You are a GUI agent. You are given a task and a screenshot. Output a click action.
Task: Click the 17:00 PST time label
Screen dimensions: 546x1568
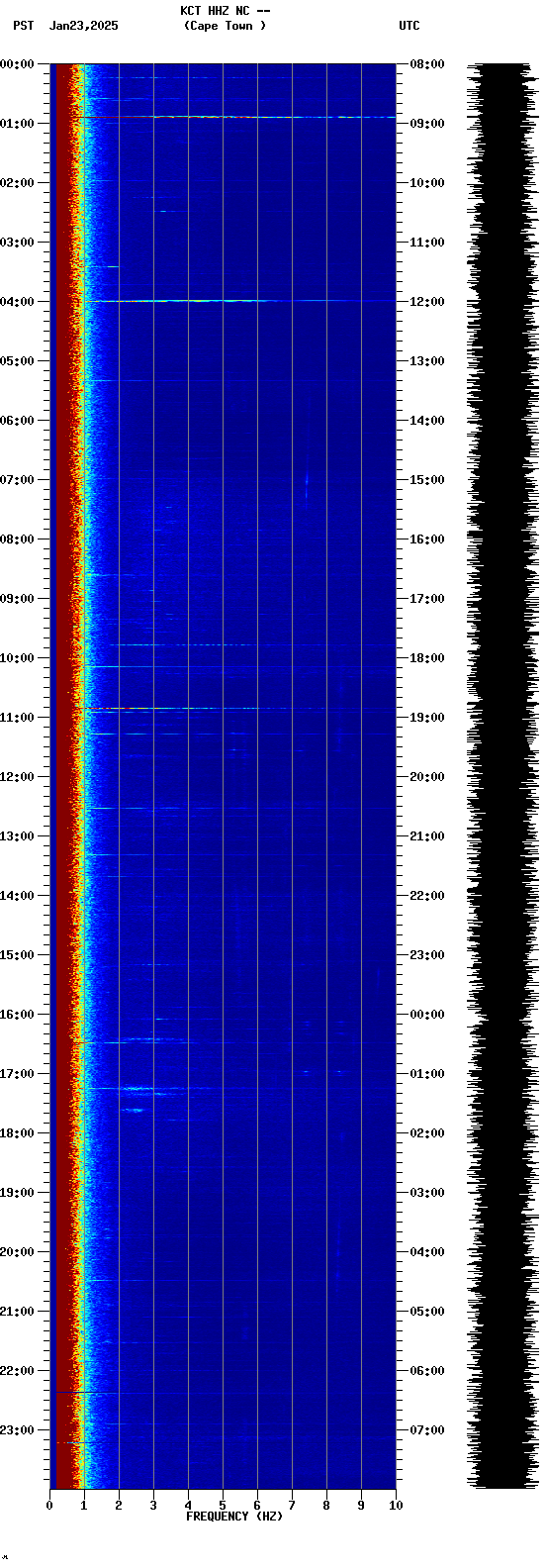17,1074
